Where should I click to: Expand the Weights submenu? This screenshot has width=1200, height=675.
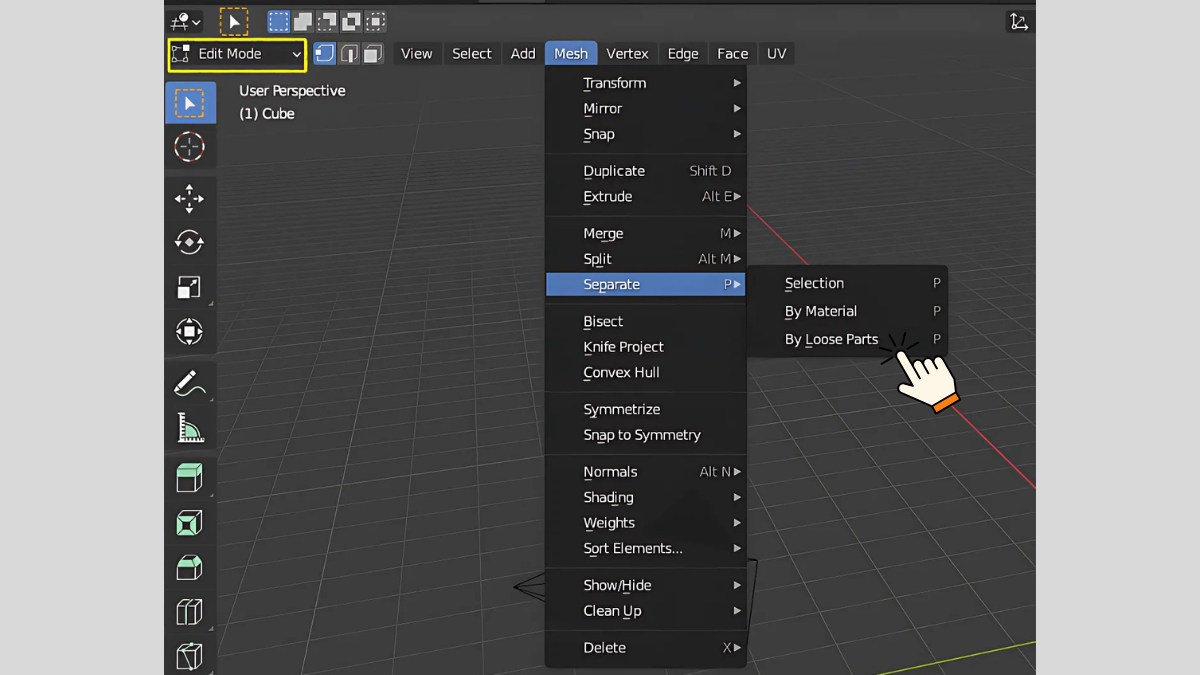[x=646, y=523]
